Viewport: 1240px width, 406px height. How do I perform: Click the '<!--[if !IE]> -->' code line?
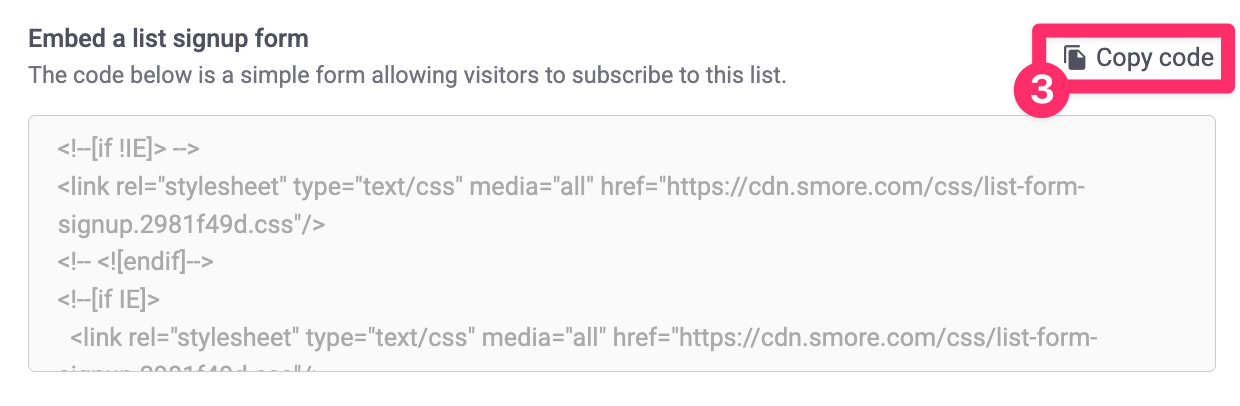pos(129,149)
